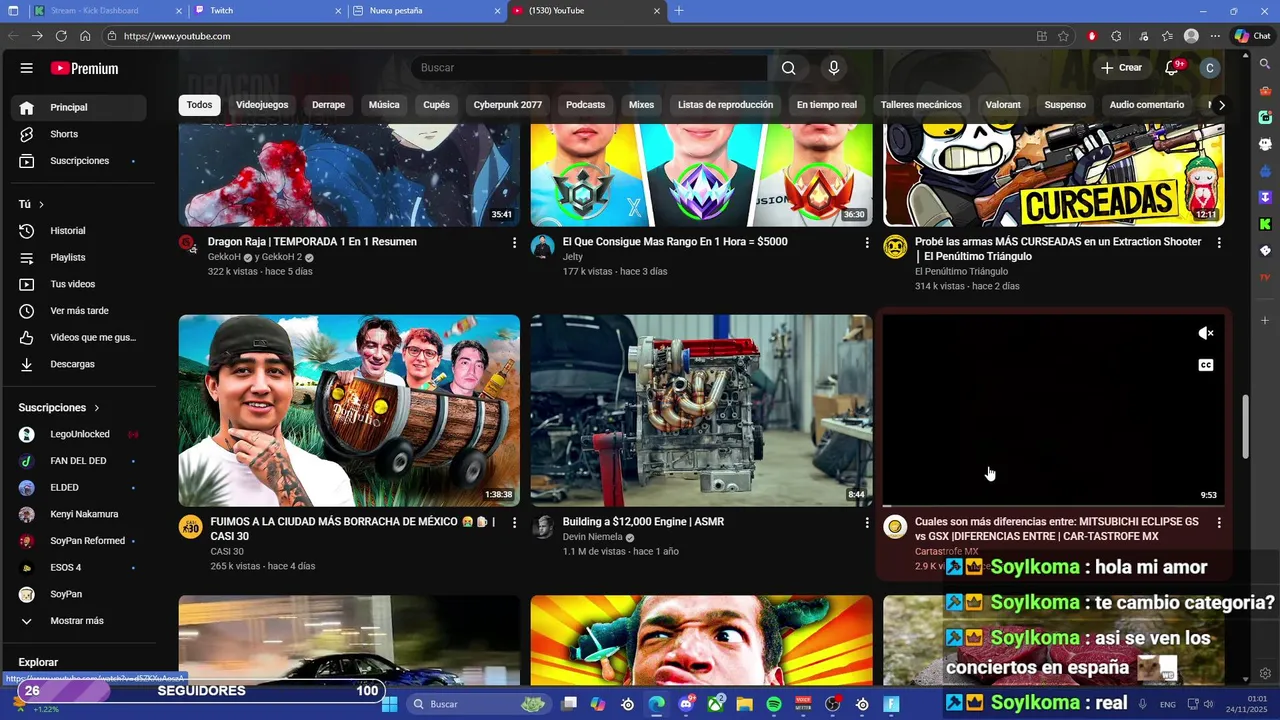This screenshot has height=720, width=1280.
Task: Start voice search with microphone icon
Action: tap(834, 68)
